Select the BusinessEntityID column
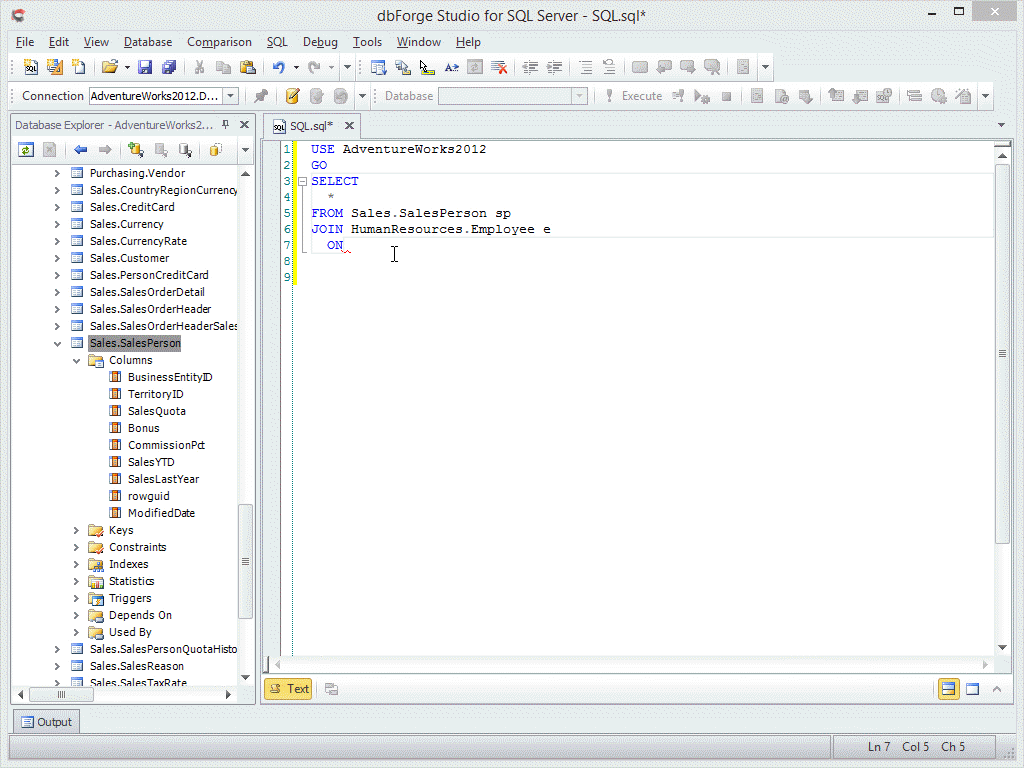The width and height of the screenshot is (1024, 768). point(169,377)
